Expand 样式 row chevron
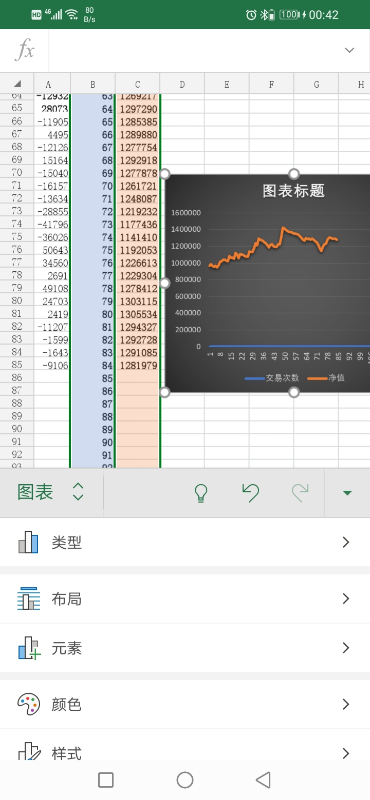 (x=346, y=753)
